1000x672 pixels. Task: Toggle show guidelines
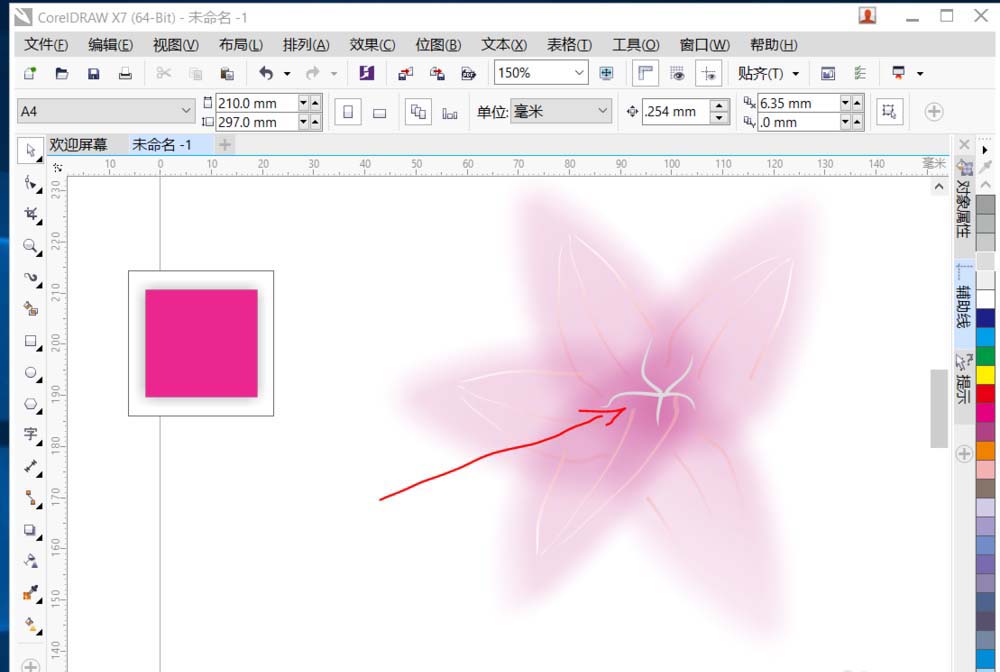[709, 73]
